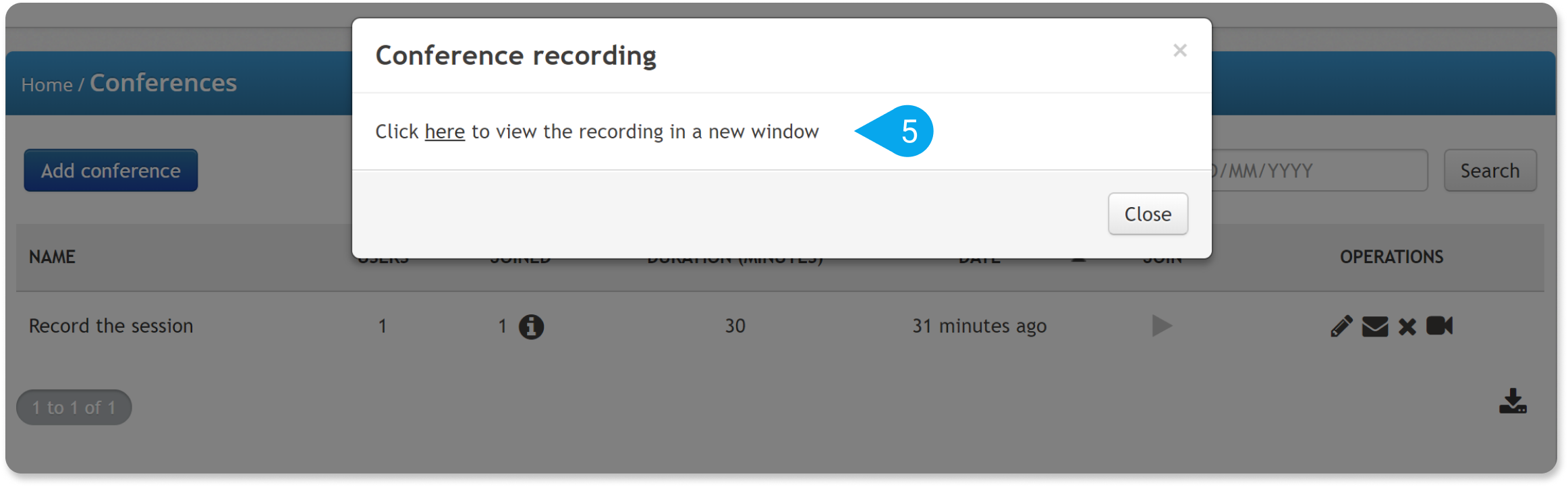Viewport: 1568px width, 487px height.
Task: Close the Conference recording dialog with X
Action: (x=1179, y=51)
